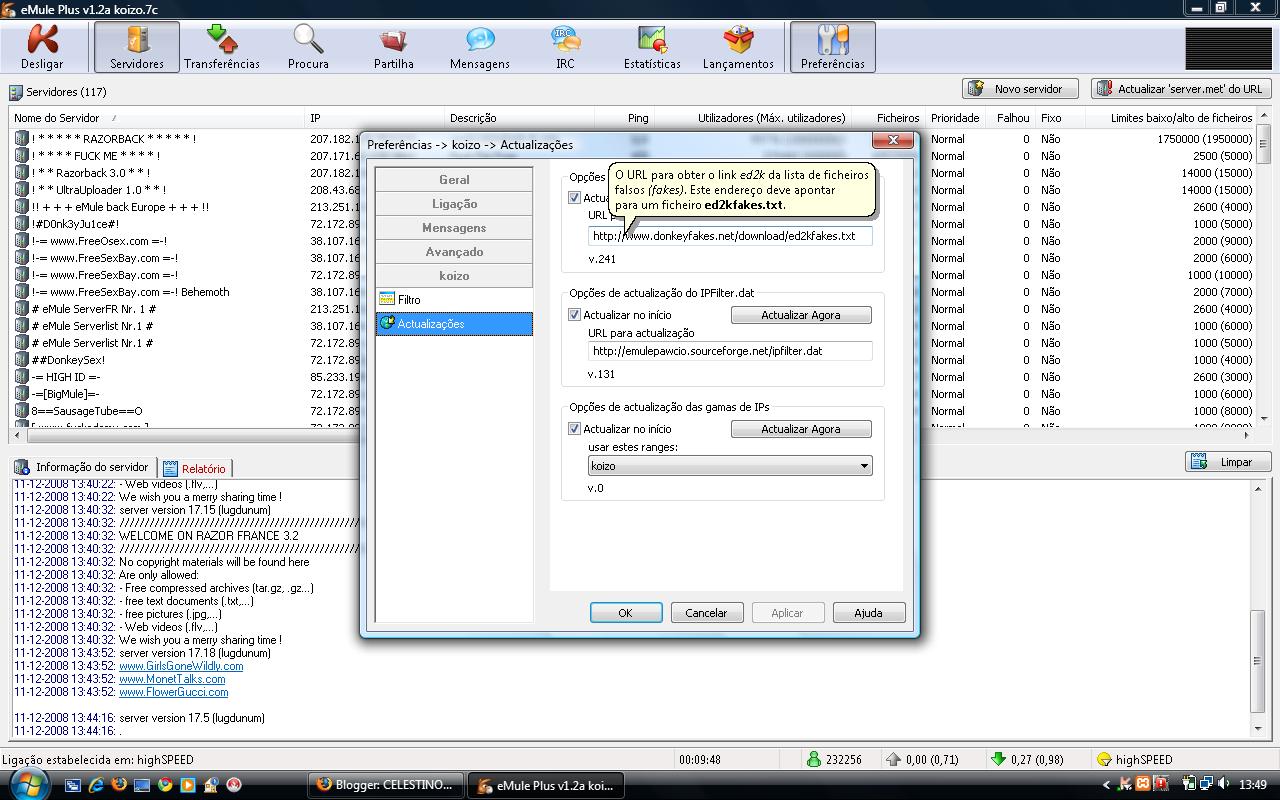Click the Limpar button to clear log

pyautogui.click(x=1227, y=462)
